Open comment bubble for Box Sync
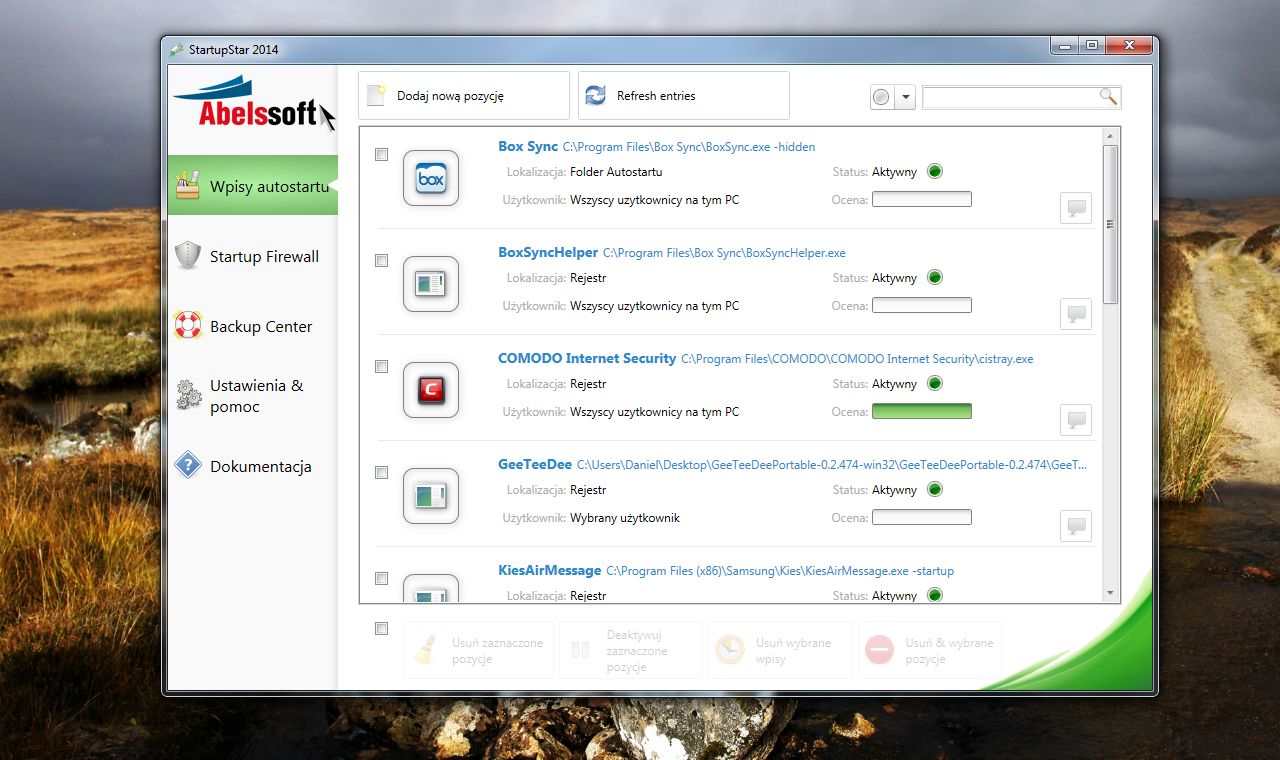The width and height of the screenshot is (1280, 760). [1076, 208]
